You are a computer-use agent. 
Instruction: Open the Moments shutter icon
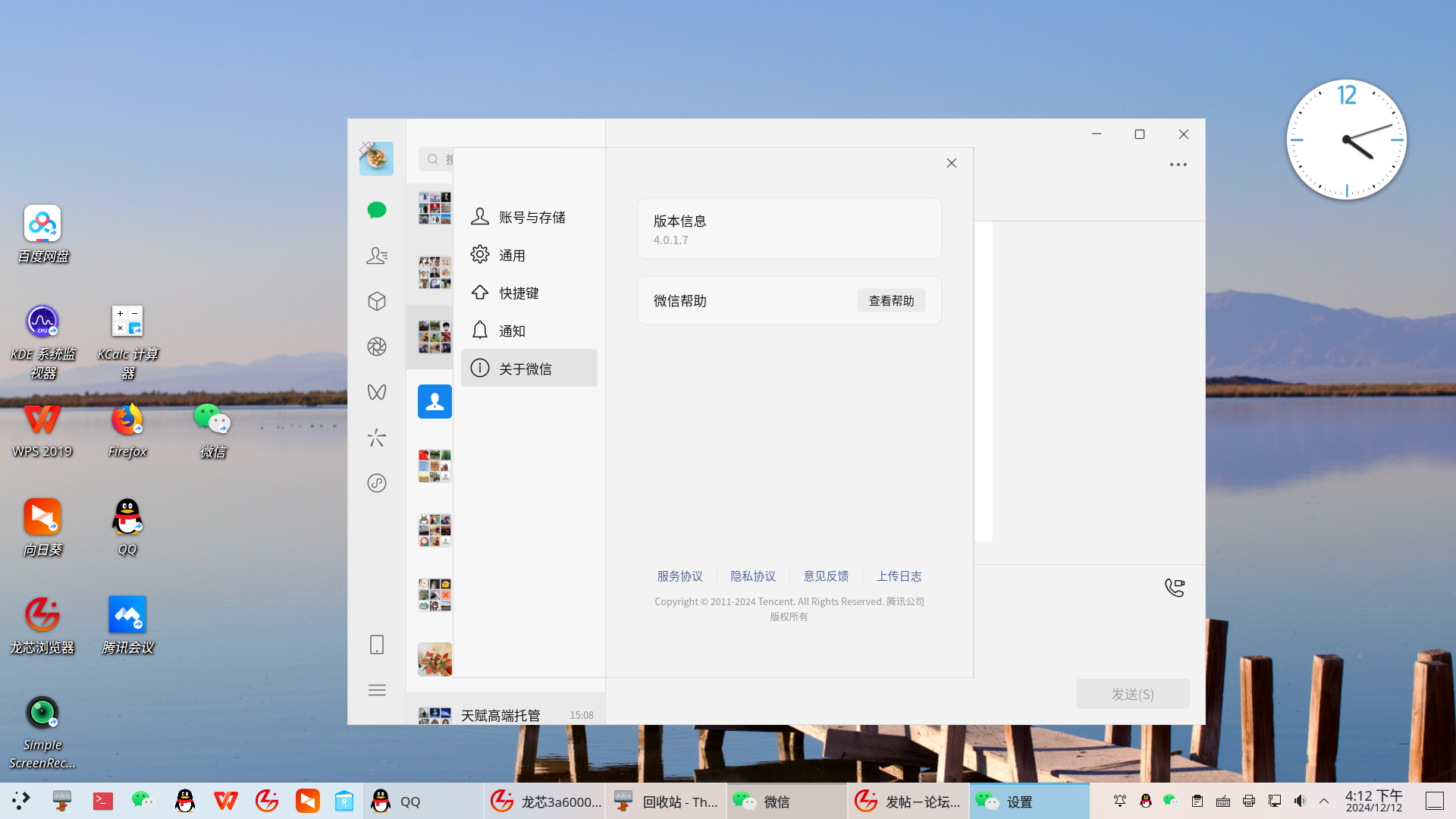[377, 347]
